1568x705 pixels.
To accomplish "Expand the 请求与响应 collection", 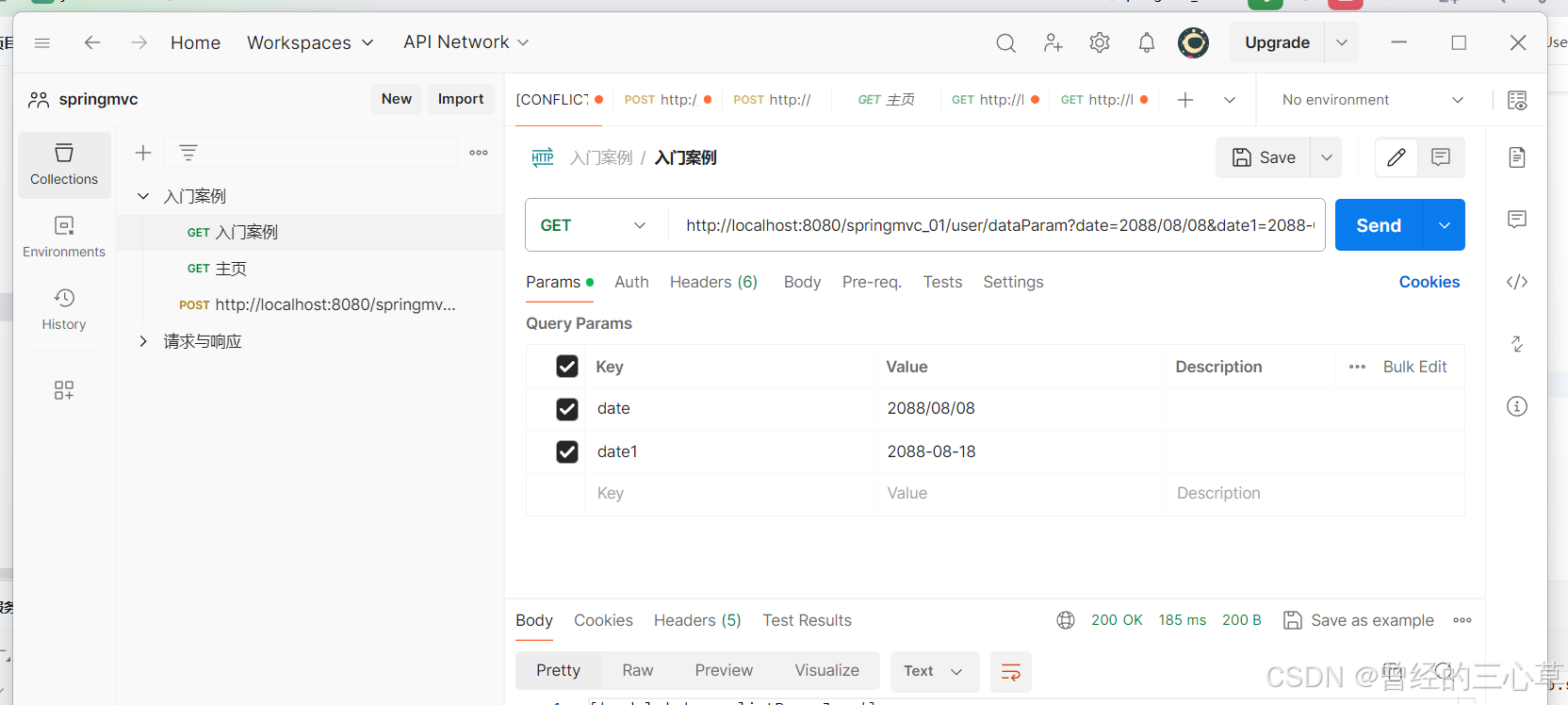I will coord(143,341).
